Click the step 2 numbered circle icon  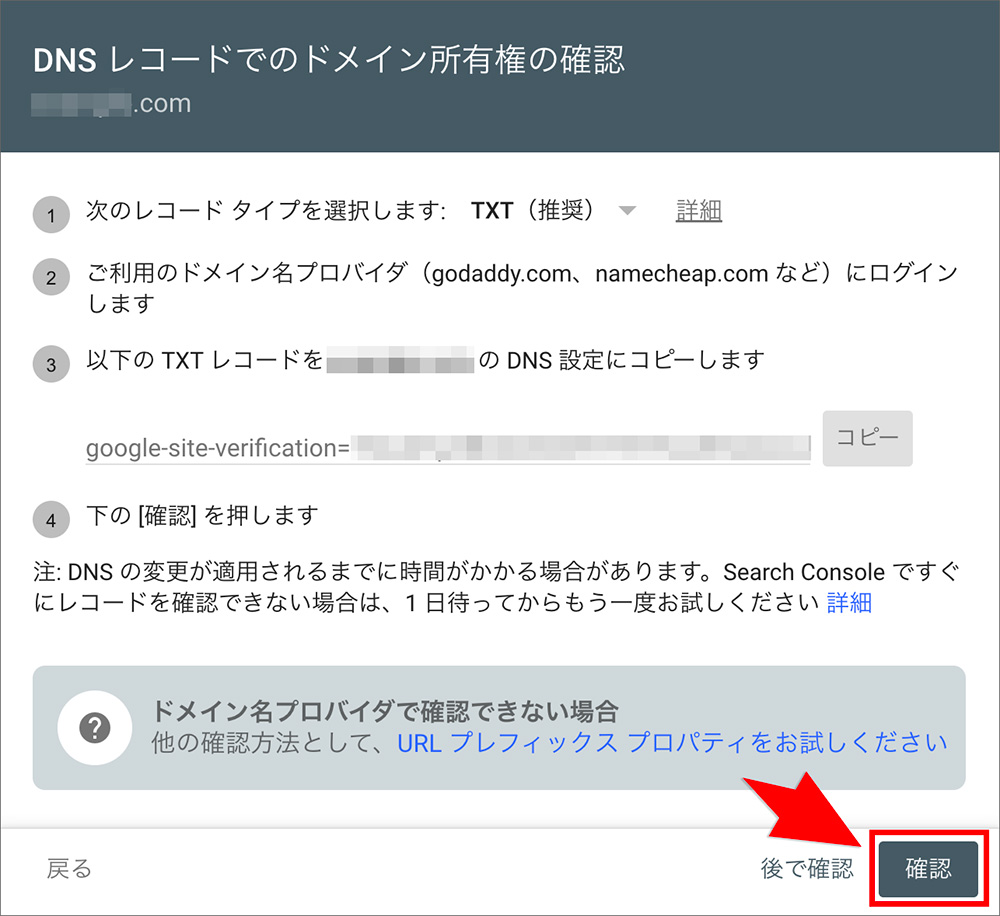click(x=51, y=277)
